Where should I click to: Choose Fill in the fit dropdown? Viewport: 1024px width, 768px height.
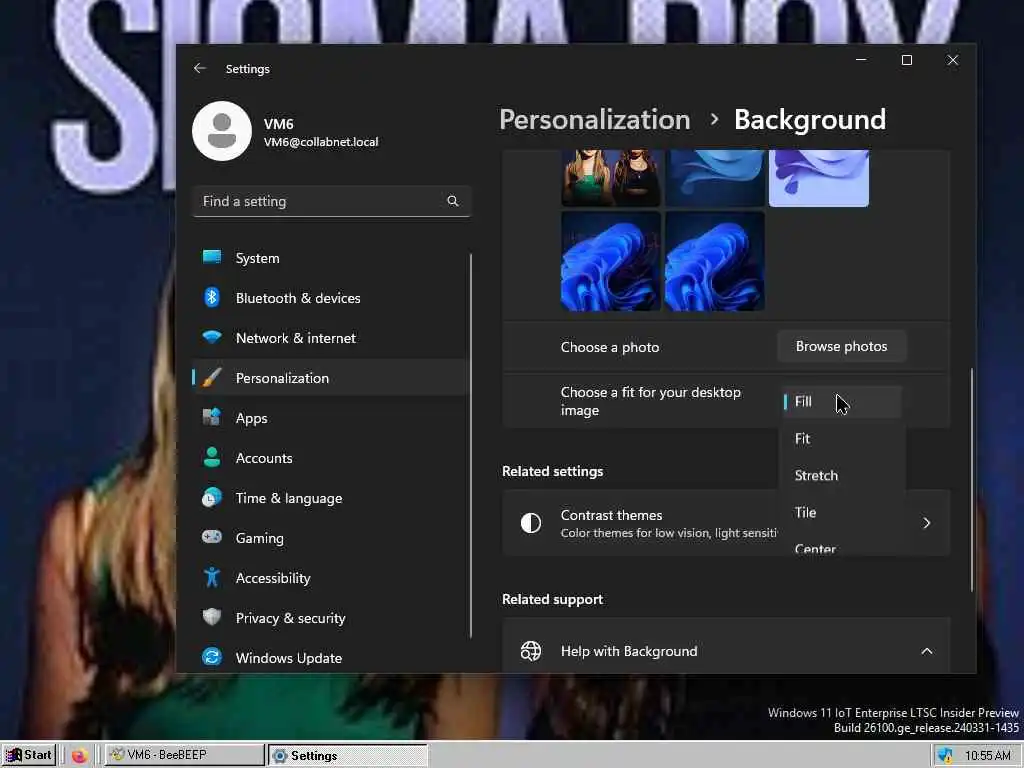(x=842, y=401)
